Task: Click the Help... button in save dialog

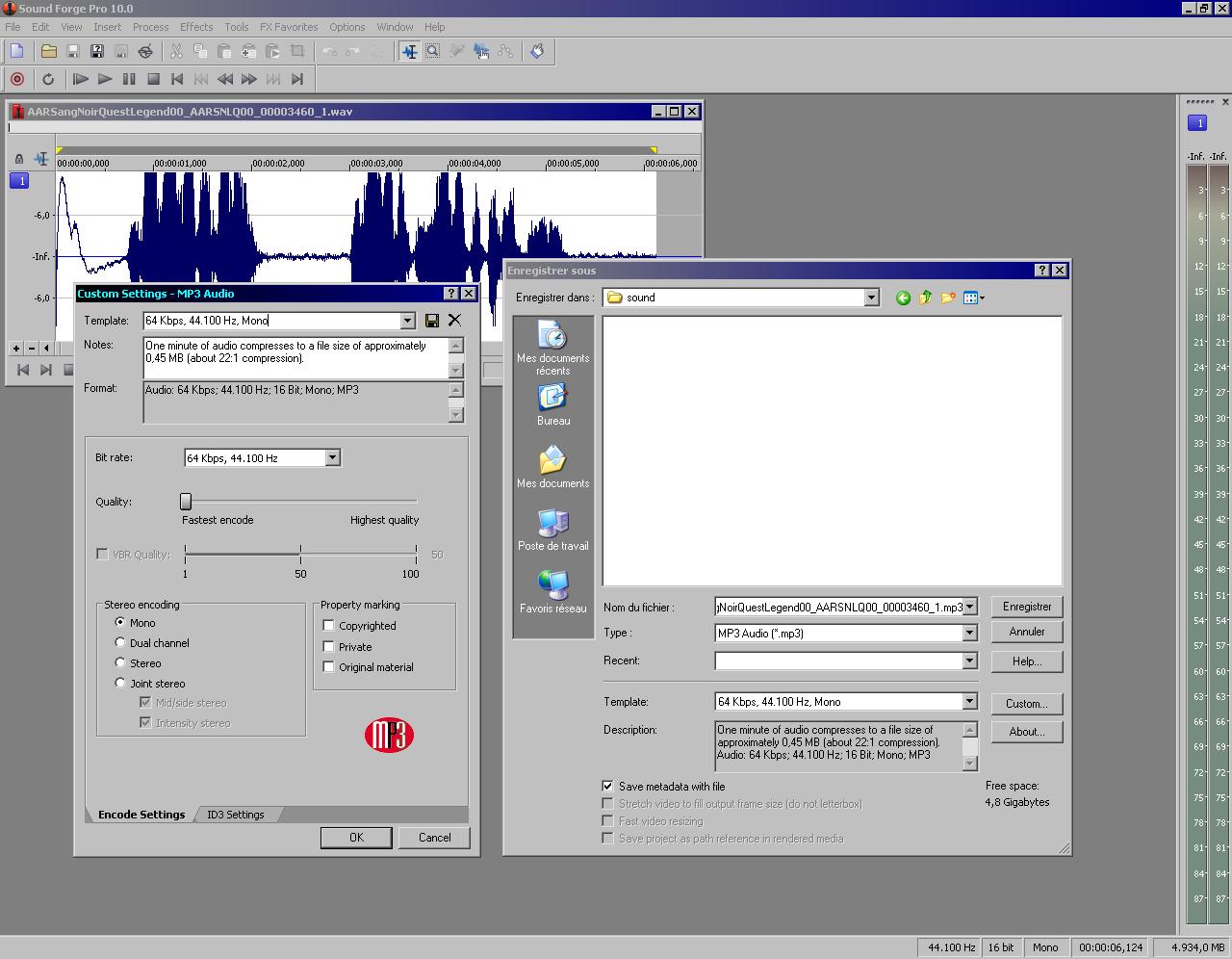Action: [1027, 661]
